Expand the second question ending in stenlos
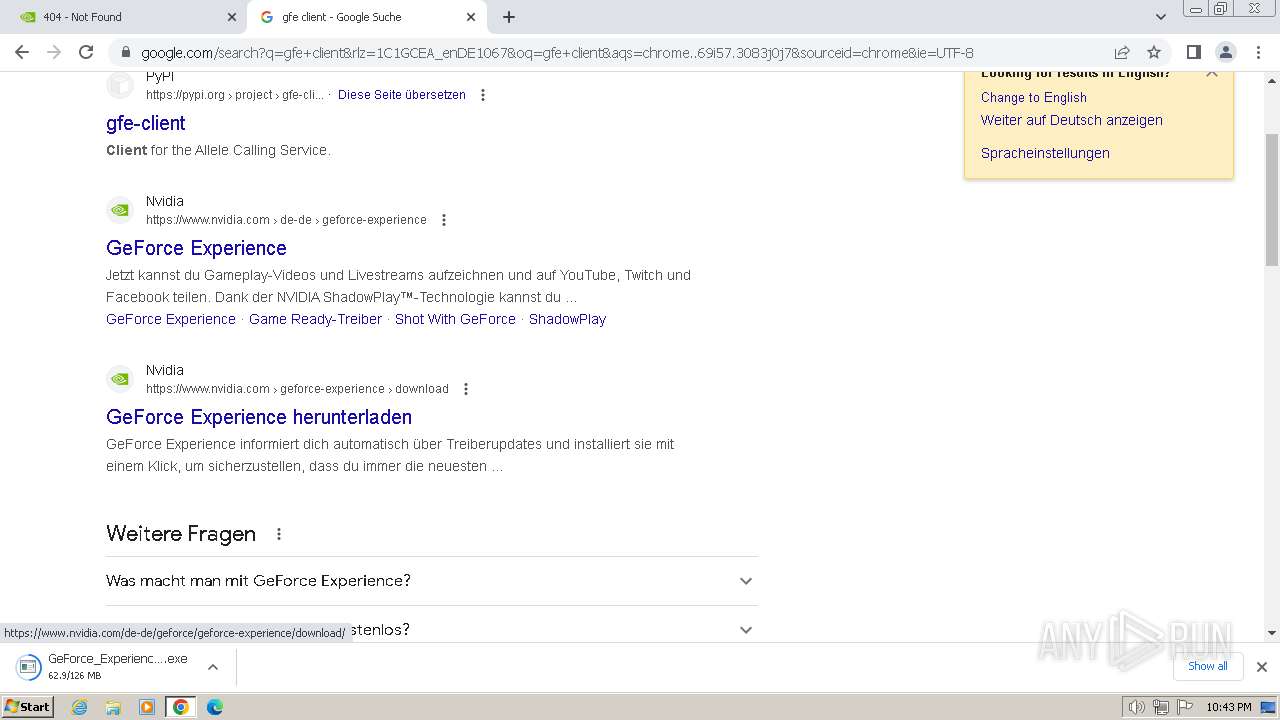 click(431, 629)
